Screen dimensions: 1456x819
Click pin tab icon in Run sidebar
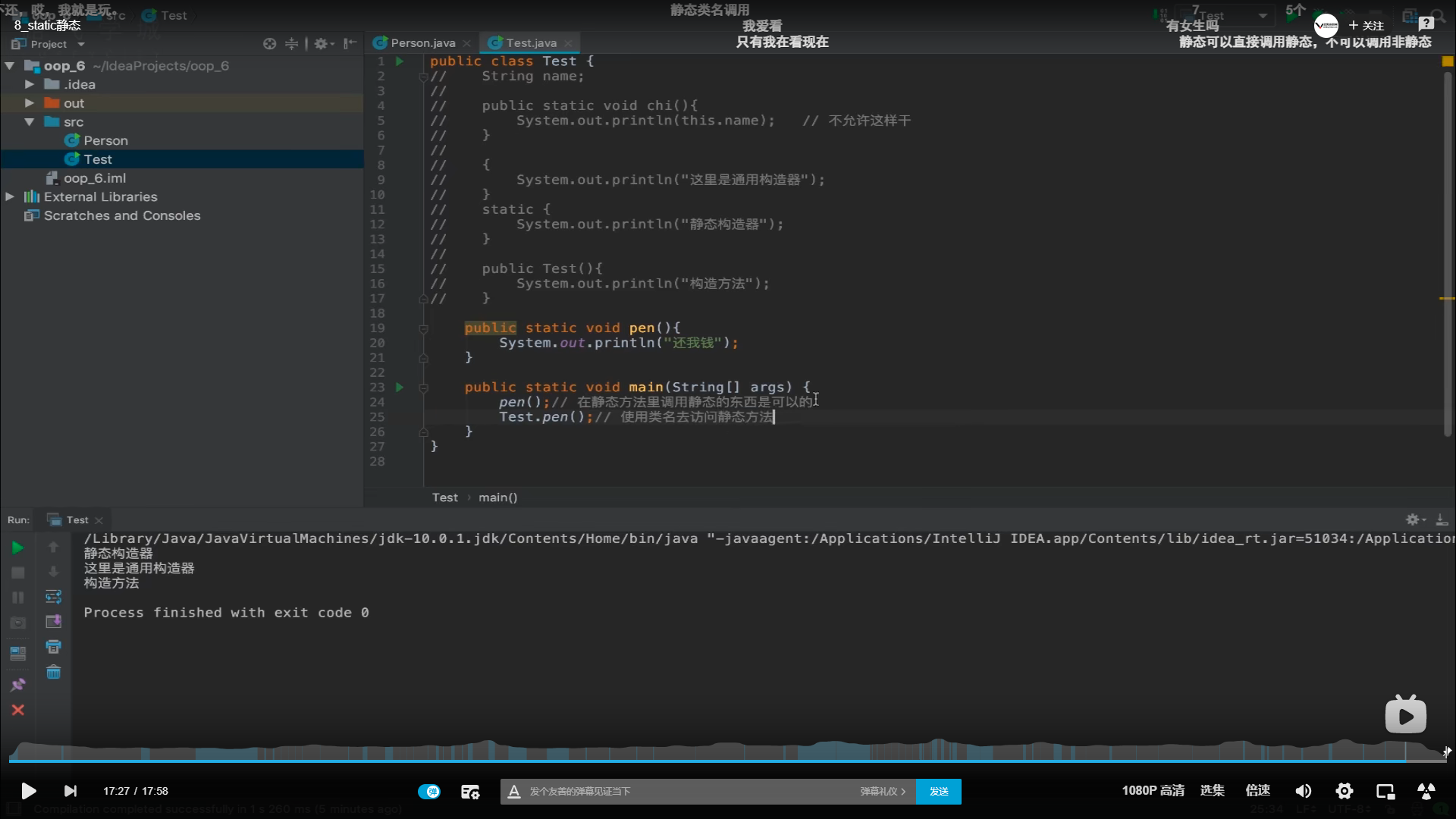(x=17, y=685)
